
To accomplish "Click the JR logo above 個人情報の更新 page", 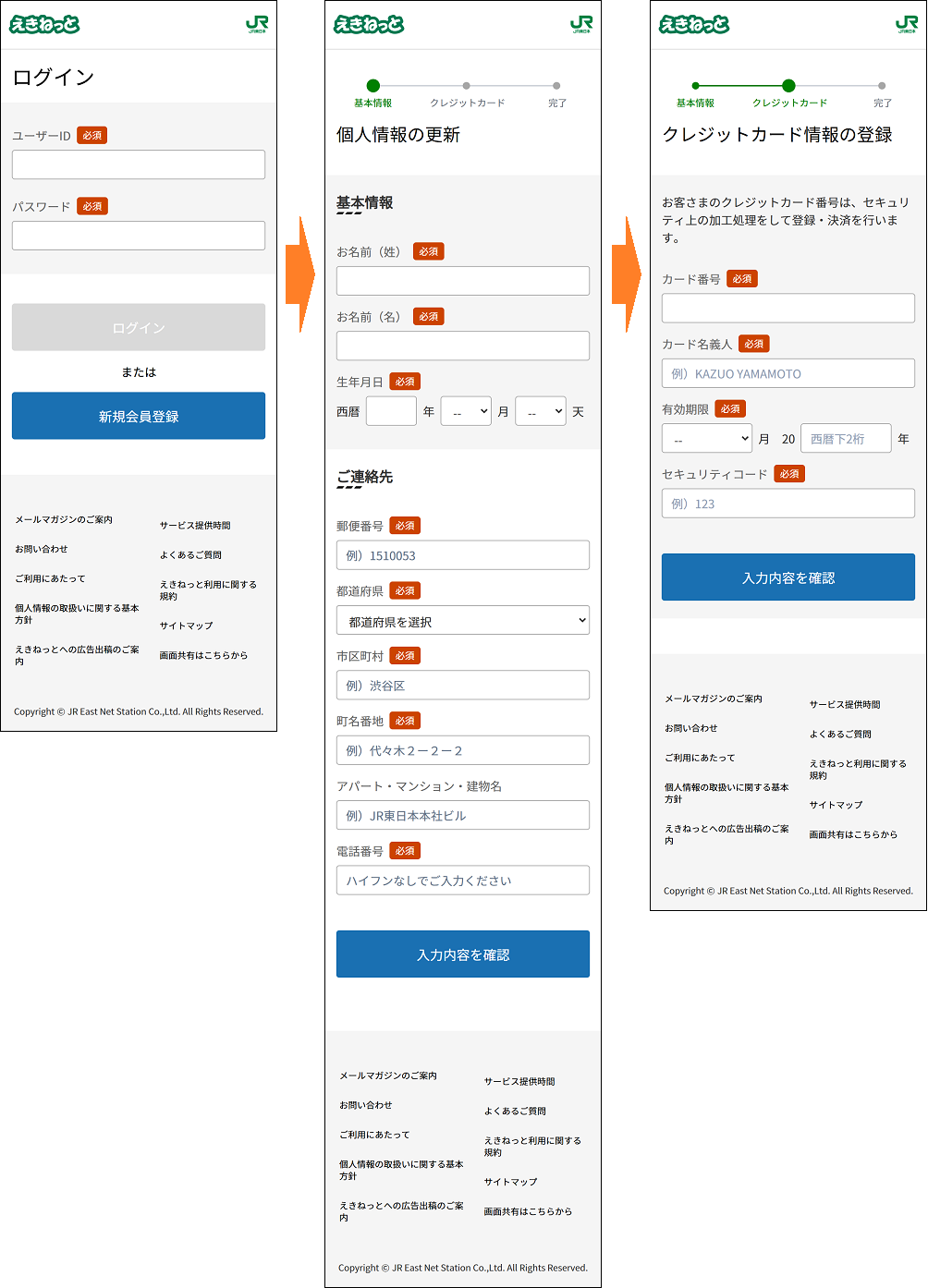I will point(581,25).
